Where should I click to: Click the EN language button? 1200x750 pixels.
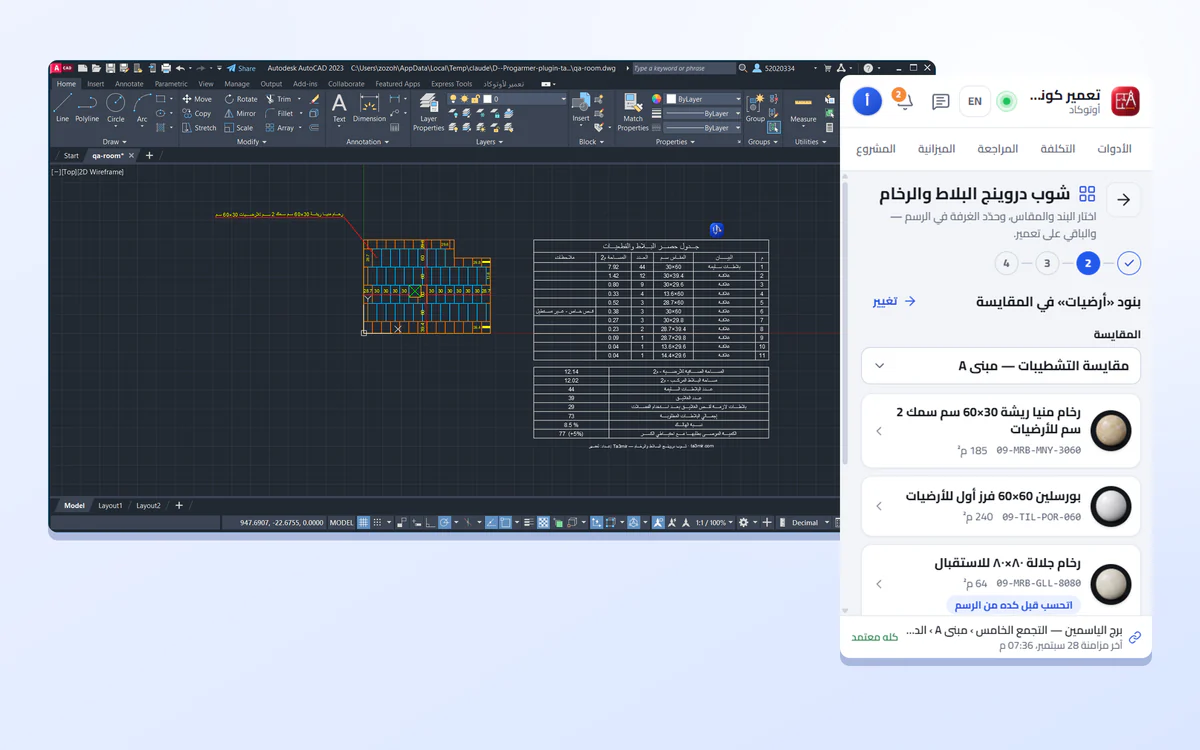pyautogui.click(x=975, y=101)
